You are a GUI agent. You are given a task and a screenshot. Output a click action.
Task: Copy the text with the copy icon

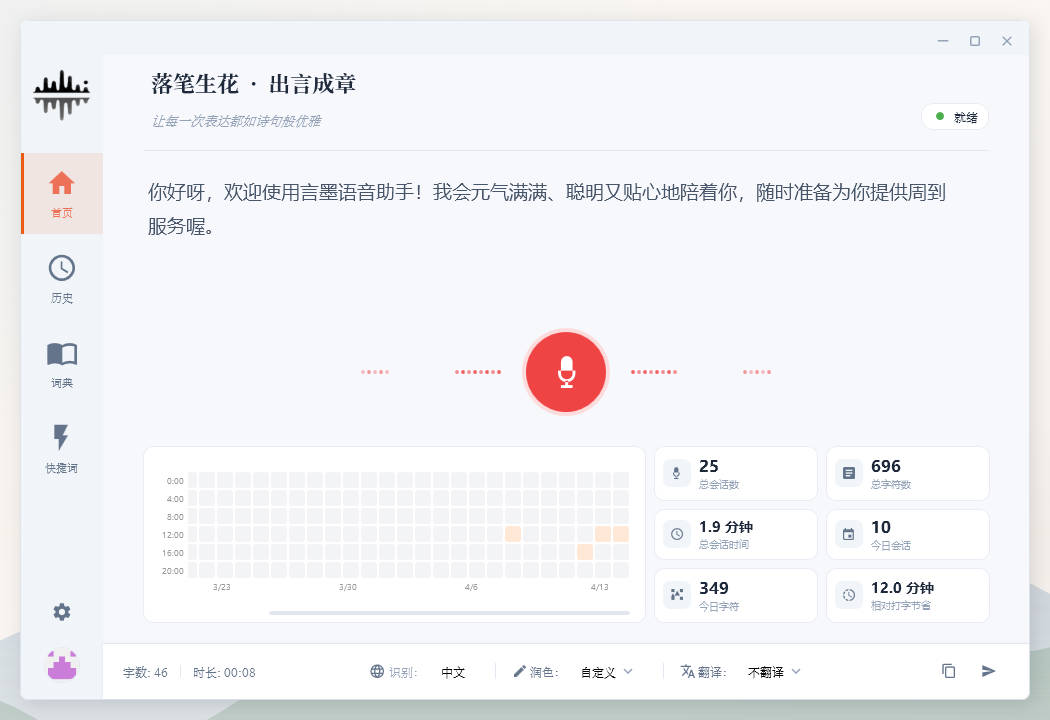(x=948, y=671)
